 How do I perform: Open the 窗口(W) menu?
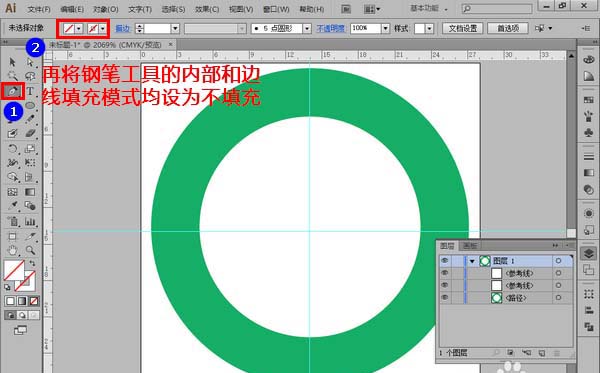276,9
